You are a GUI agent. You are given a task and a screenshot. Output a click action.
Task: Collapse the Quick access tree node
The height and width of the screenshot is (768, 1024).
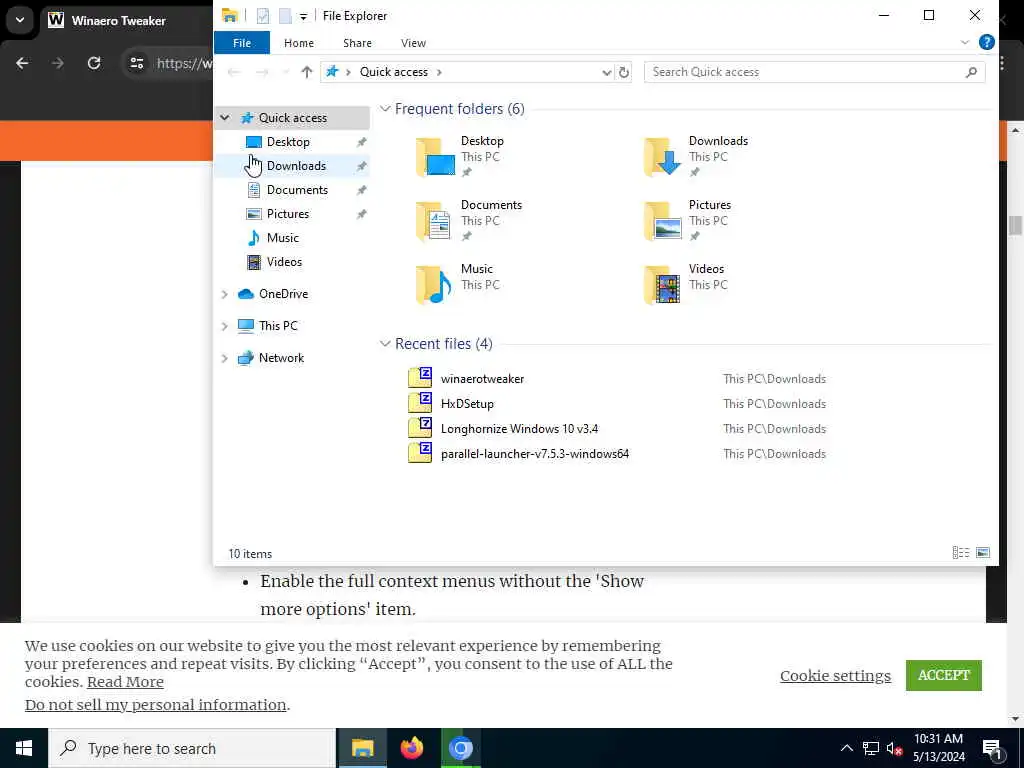[225, 118]
